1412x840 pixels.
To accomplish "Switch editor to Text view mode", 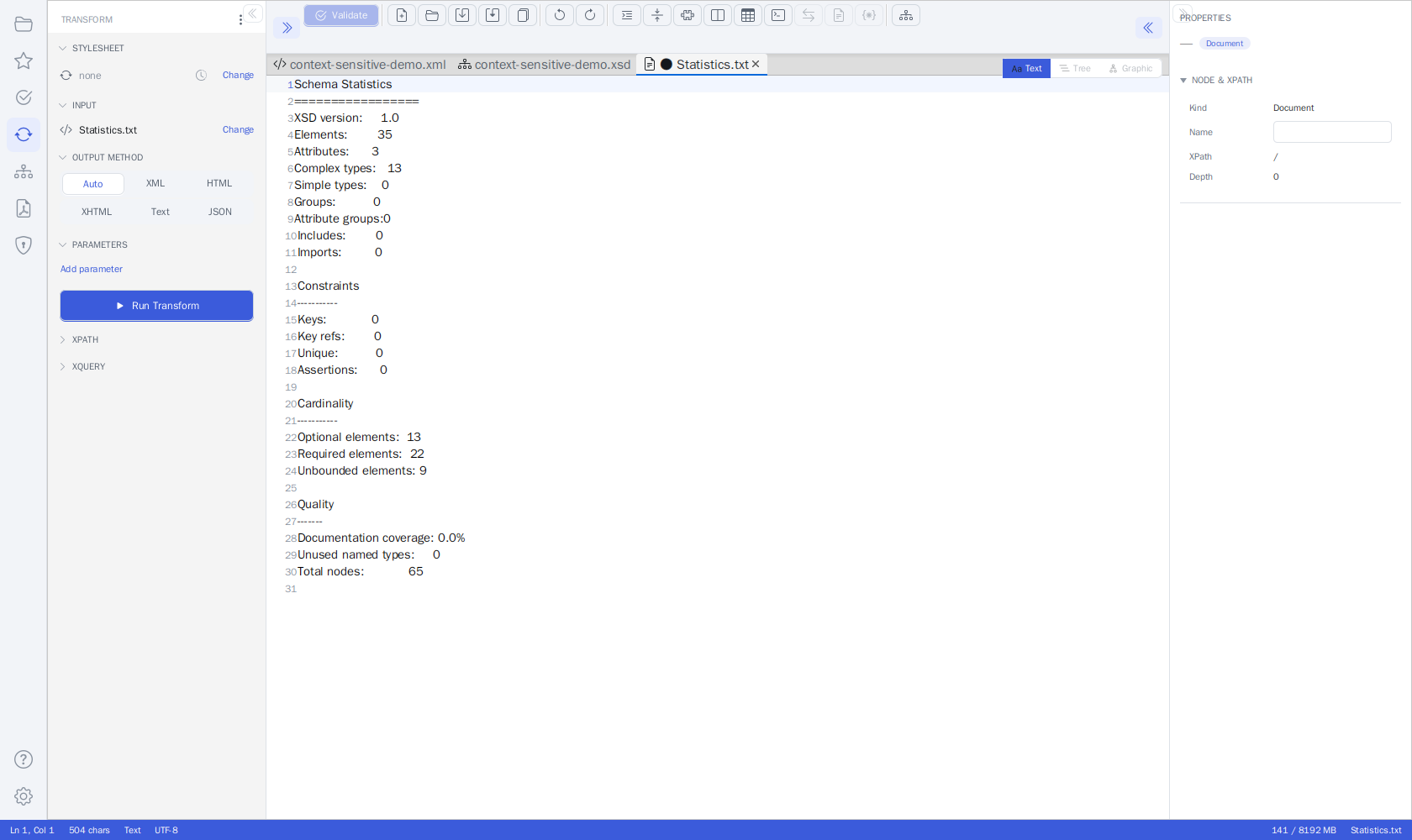I will 1026,69.
